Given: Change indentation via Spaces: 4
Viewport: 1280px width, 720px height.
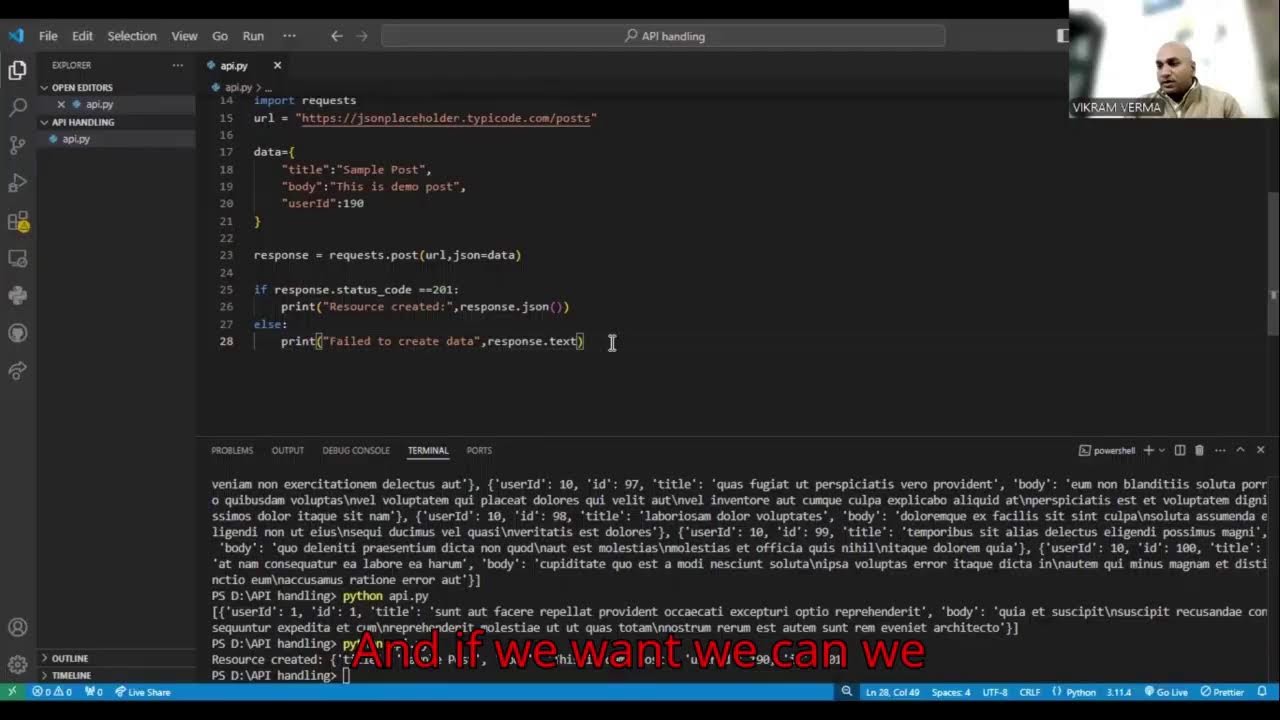Looking at the screenshot, I should pos(951,692).
